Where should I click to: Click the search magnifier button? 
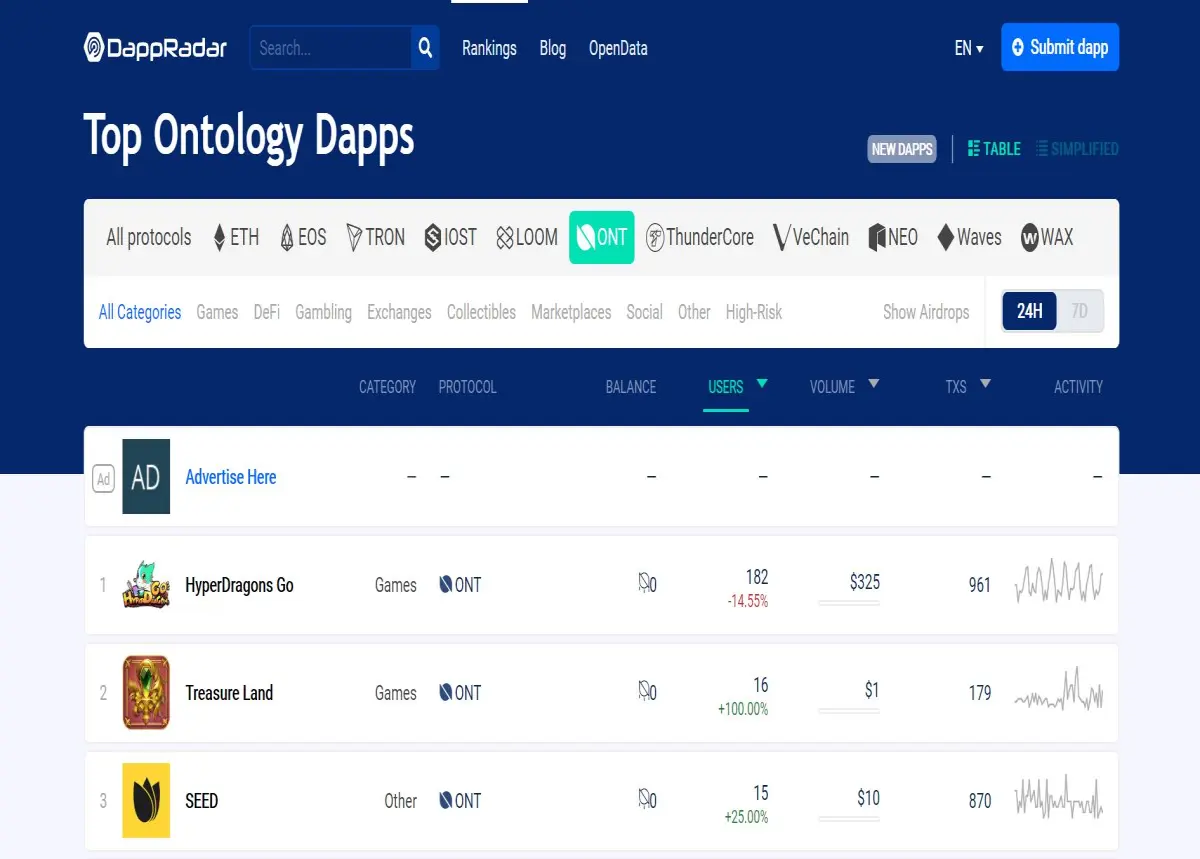pyautogui.click(x=425, y=47)
